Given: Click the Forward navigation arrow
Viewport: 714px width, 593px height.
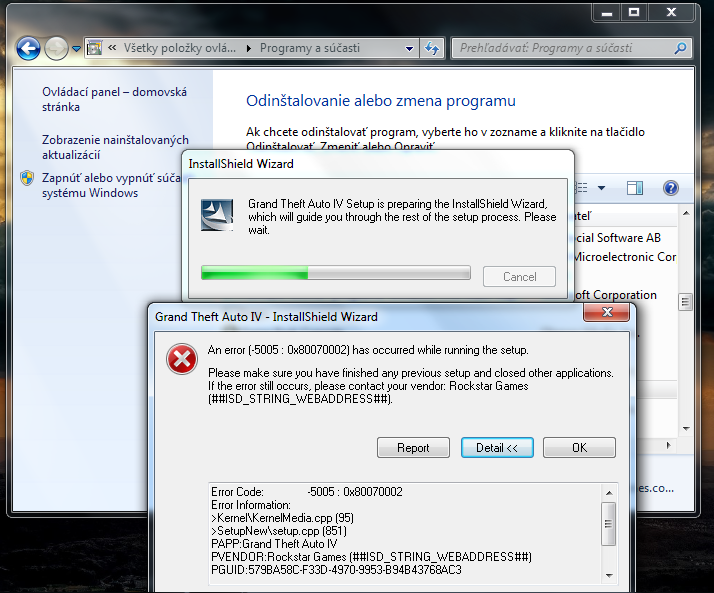Looking at the screenshot, I should click(57, 48).
